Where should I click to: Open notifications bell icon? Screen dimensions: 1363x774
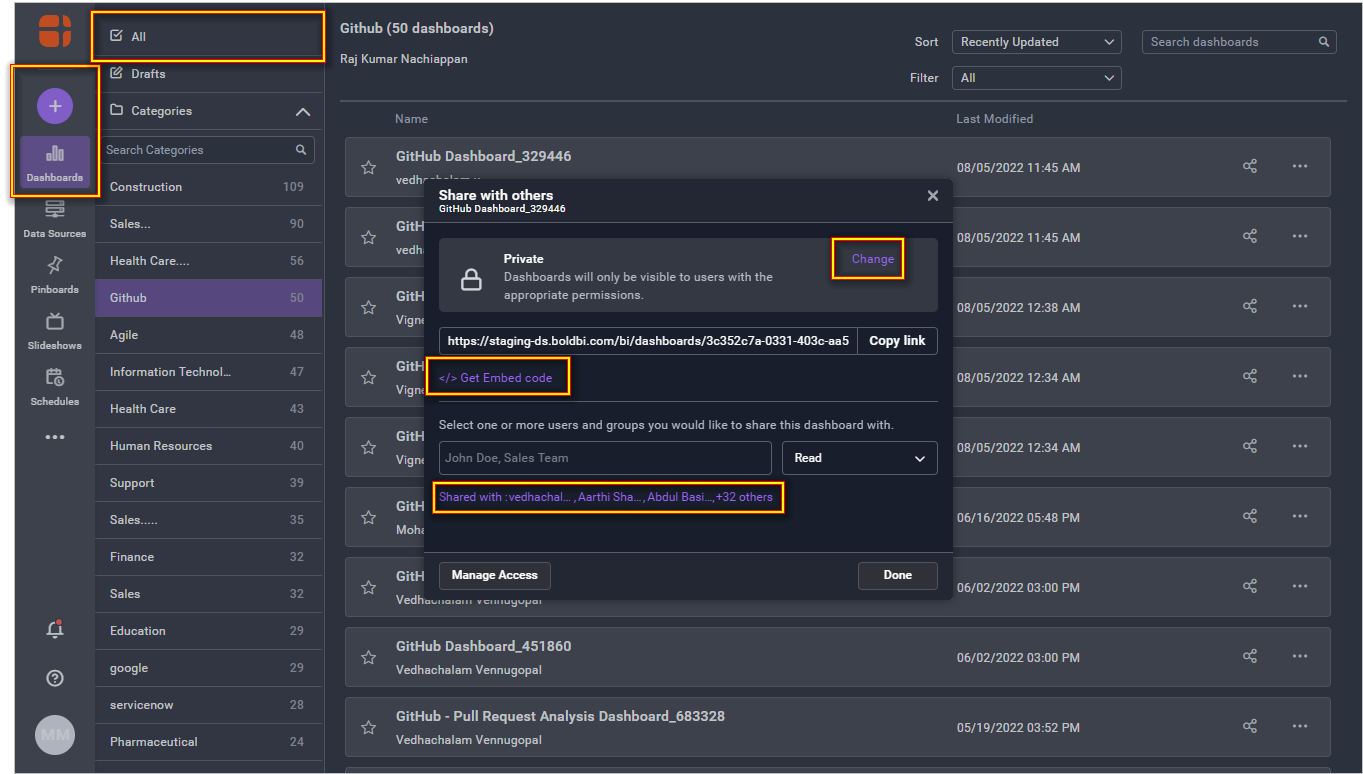pos(55,629)
